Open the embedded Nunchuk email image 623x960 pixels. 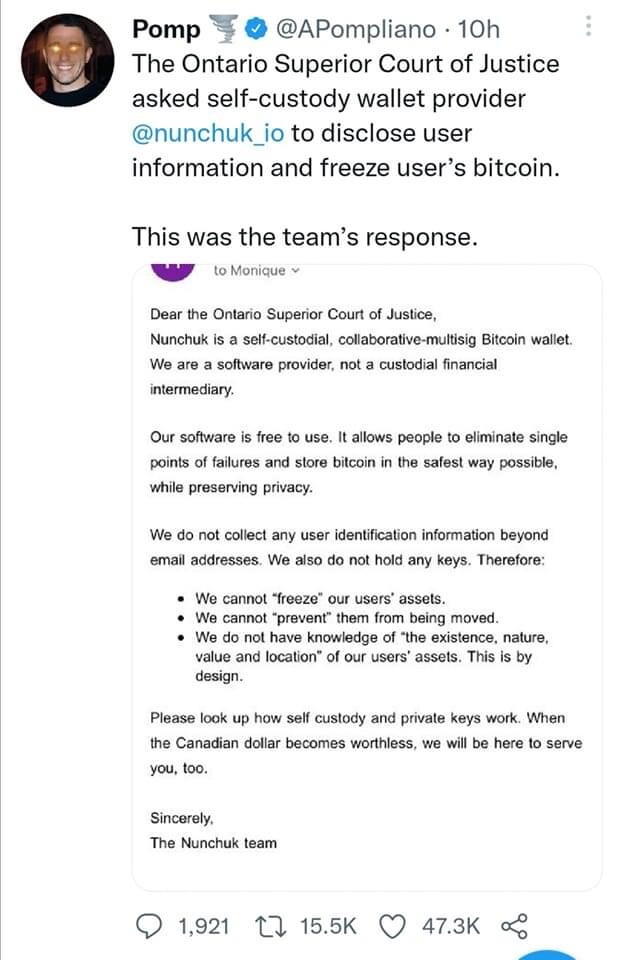[x=367, y=577]
